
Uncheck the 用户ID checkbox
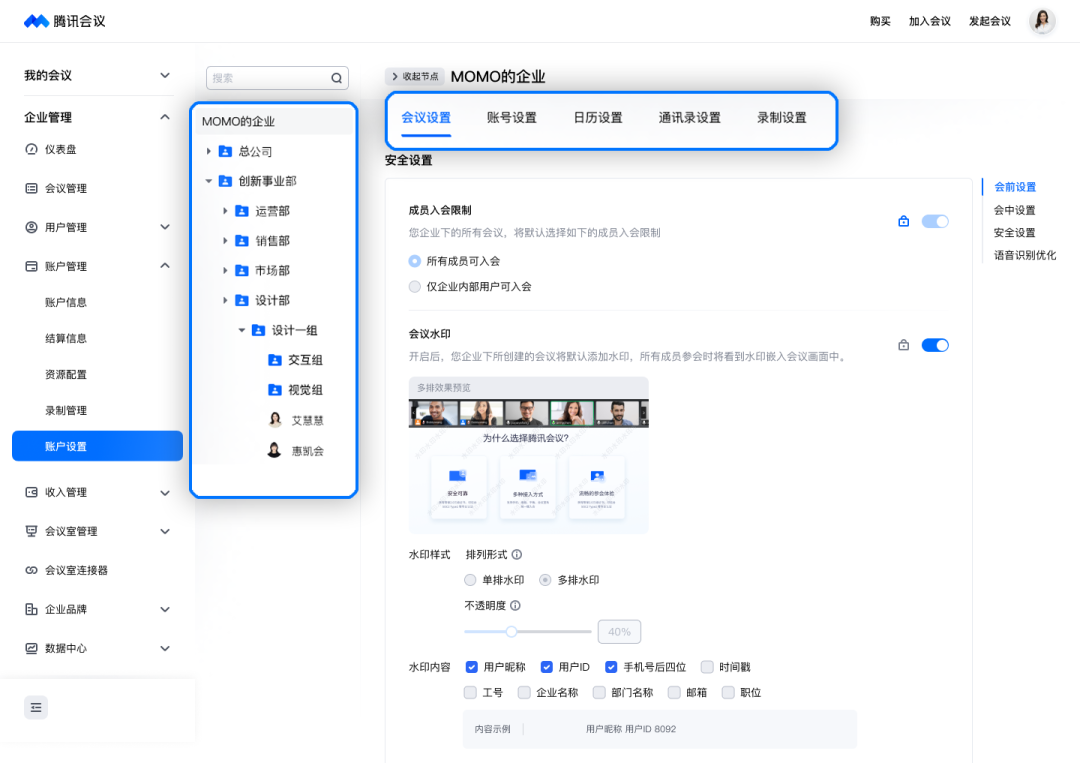546,667
